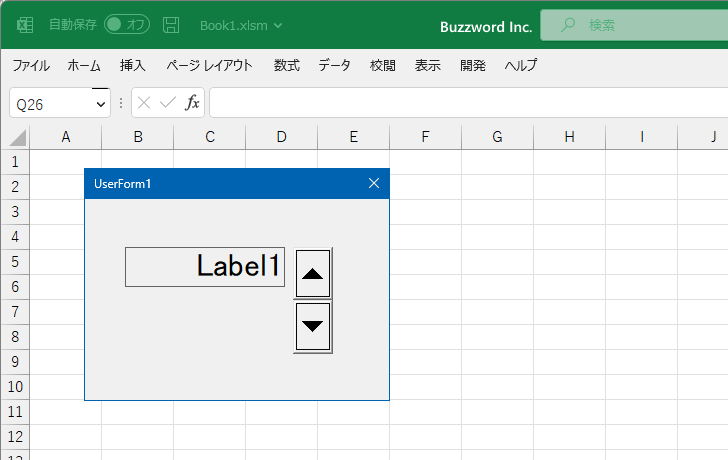Open the ヘルプ ribbon tab
This screenshot has height=460, width=728.
click(521, 65)
